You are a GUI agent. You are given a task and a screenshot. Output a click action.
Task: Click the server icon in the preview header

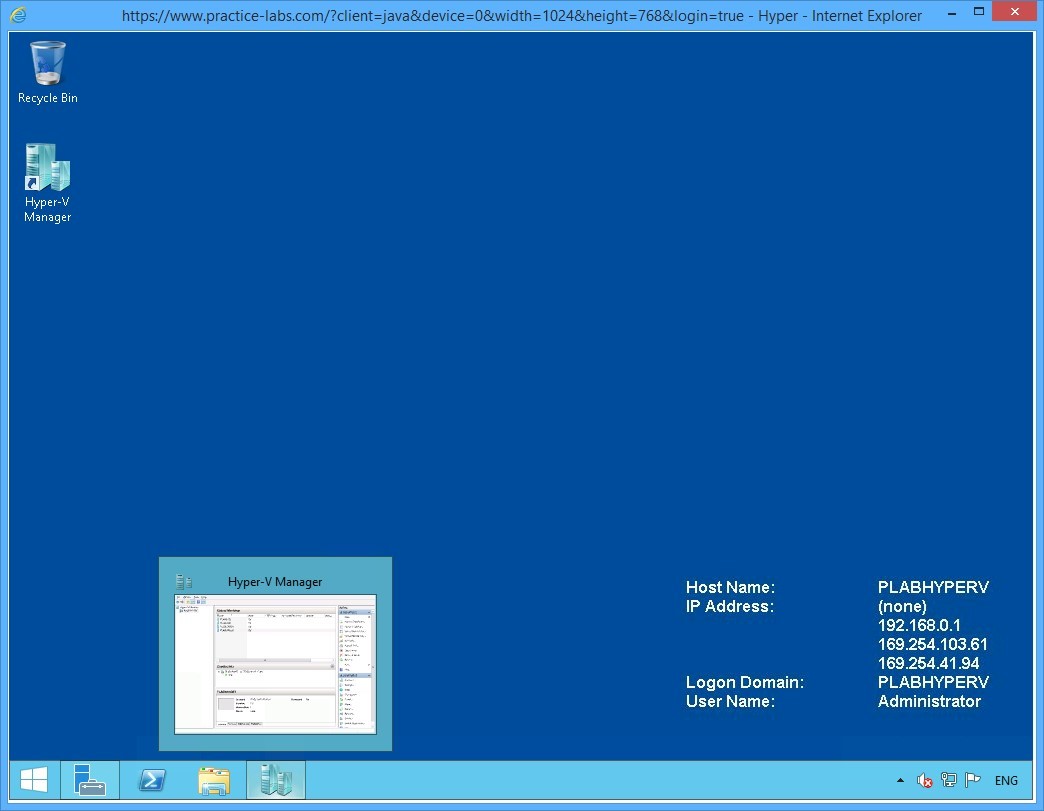[183, 580]
